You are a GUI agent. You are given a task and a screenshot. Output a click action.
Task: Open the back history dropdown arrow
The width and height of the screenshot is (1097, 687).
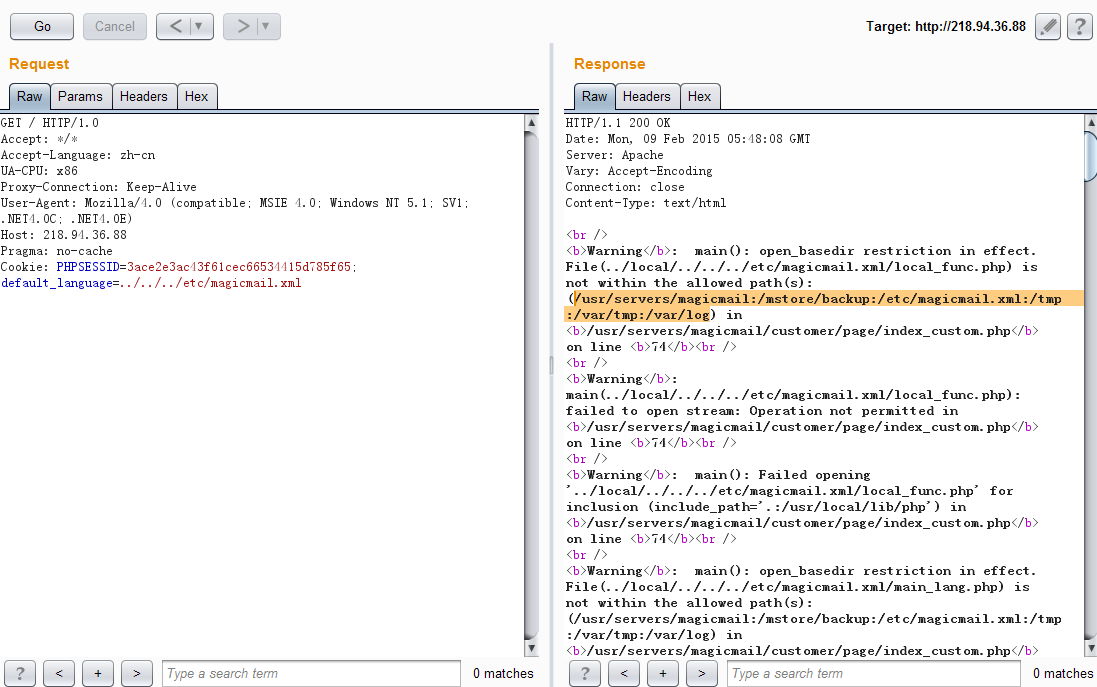click(199, 27)
